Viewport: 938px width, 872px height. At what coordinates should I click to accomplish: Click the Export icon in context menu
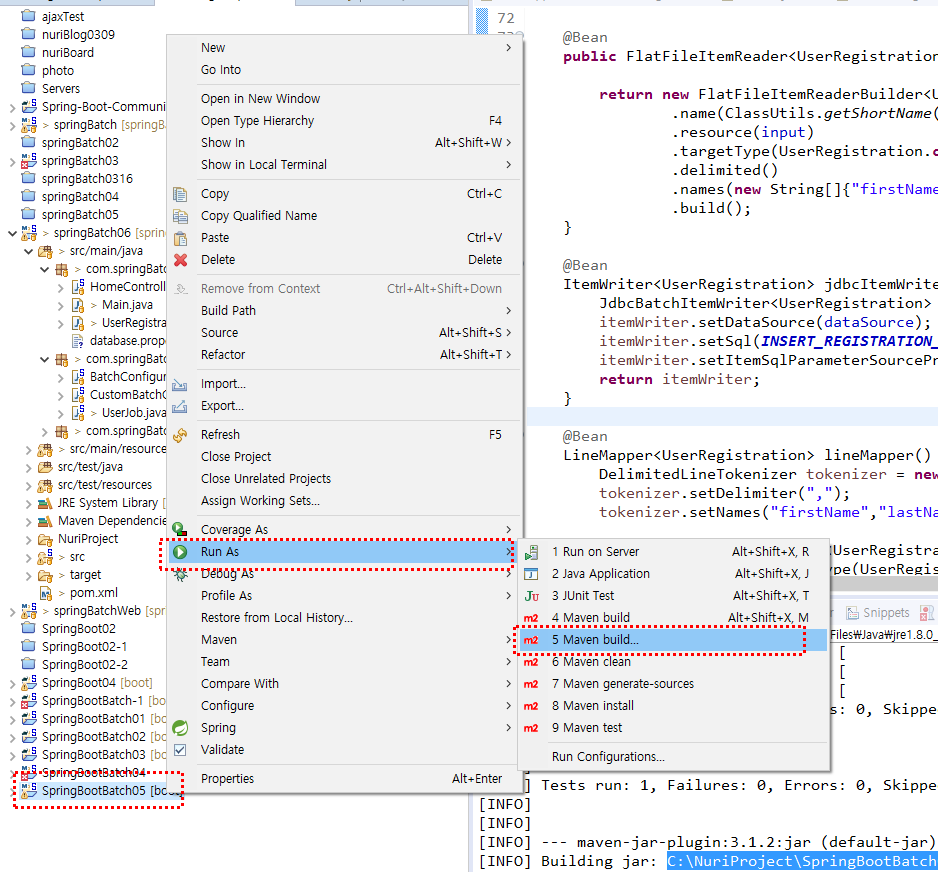(x=180, y=406)
